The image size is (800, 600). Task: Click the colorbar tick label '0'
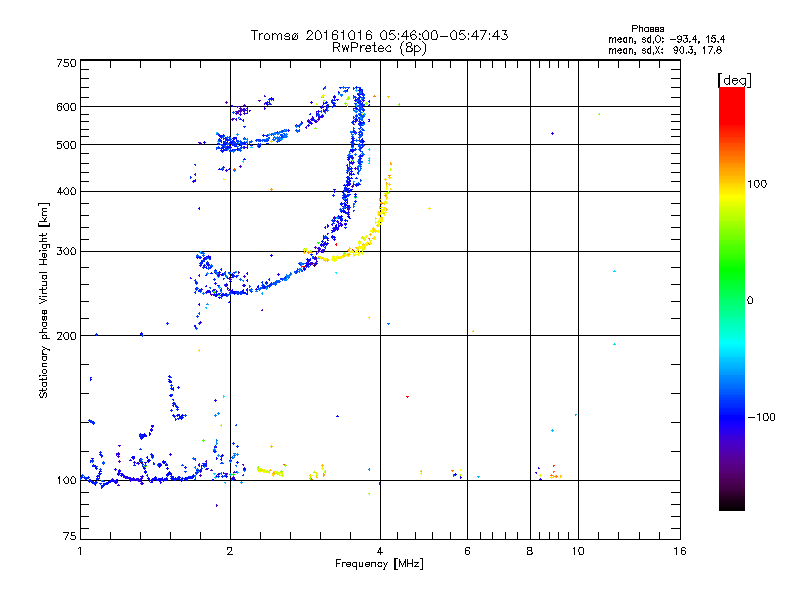point(749,300)
